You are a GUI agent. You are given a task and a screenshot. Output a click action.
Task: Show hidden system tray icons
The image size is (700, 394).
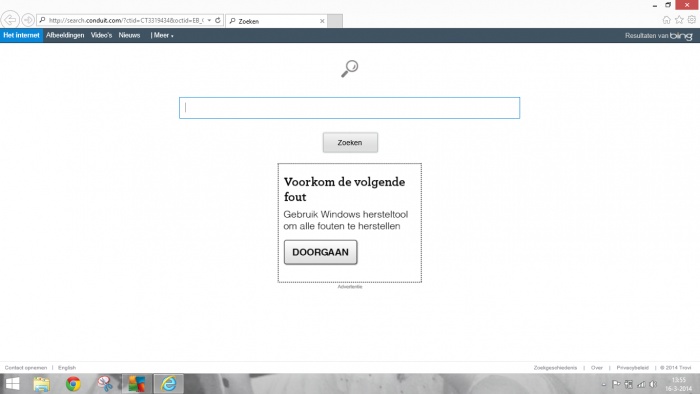pos(604,384)
